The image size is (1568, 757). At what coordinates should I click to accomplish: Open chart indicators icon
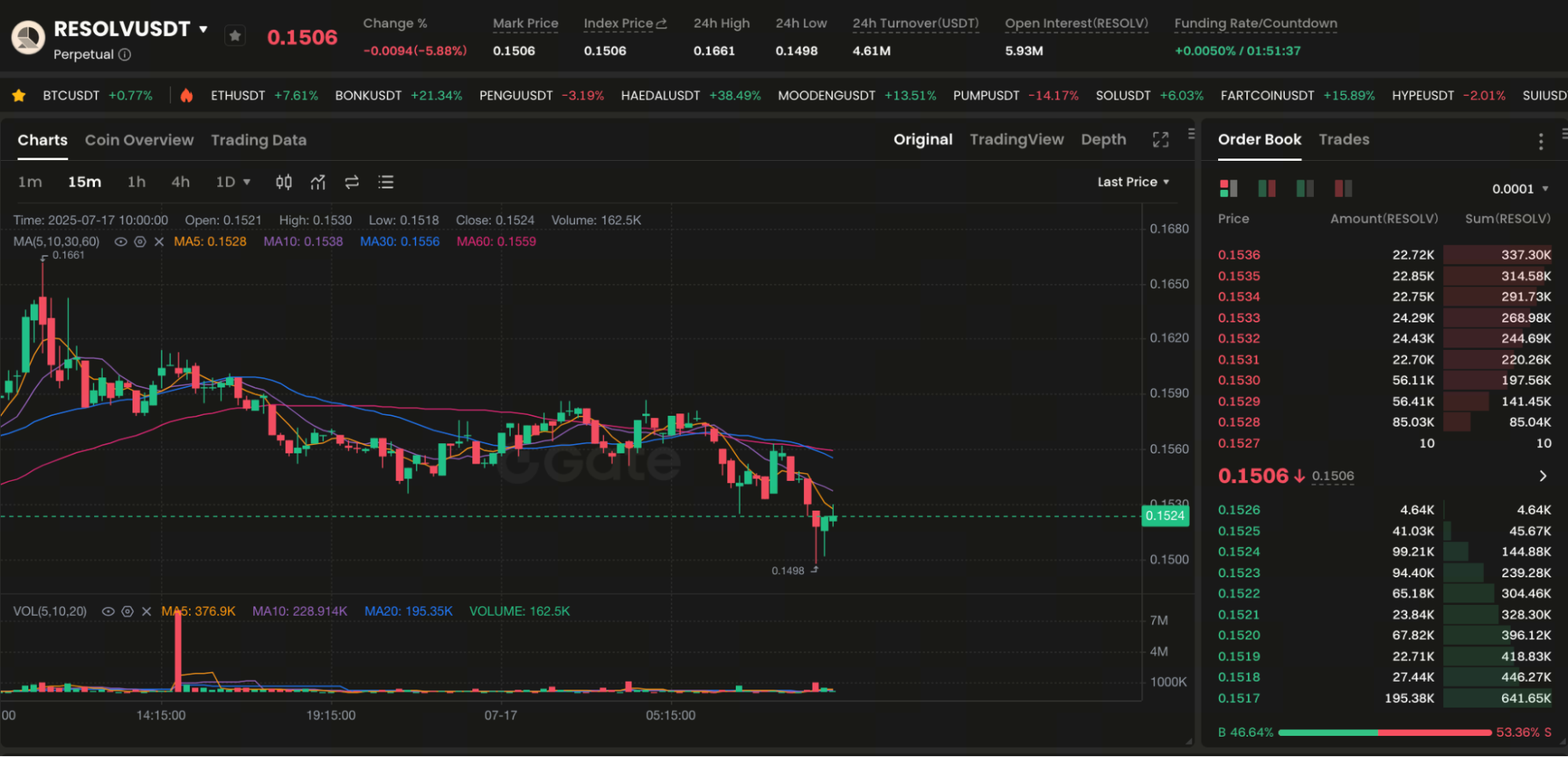coord(318,182)
